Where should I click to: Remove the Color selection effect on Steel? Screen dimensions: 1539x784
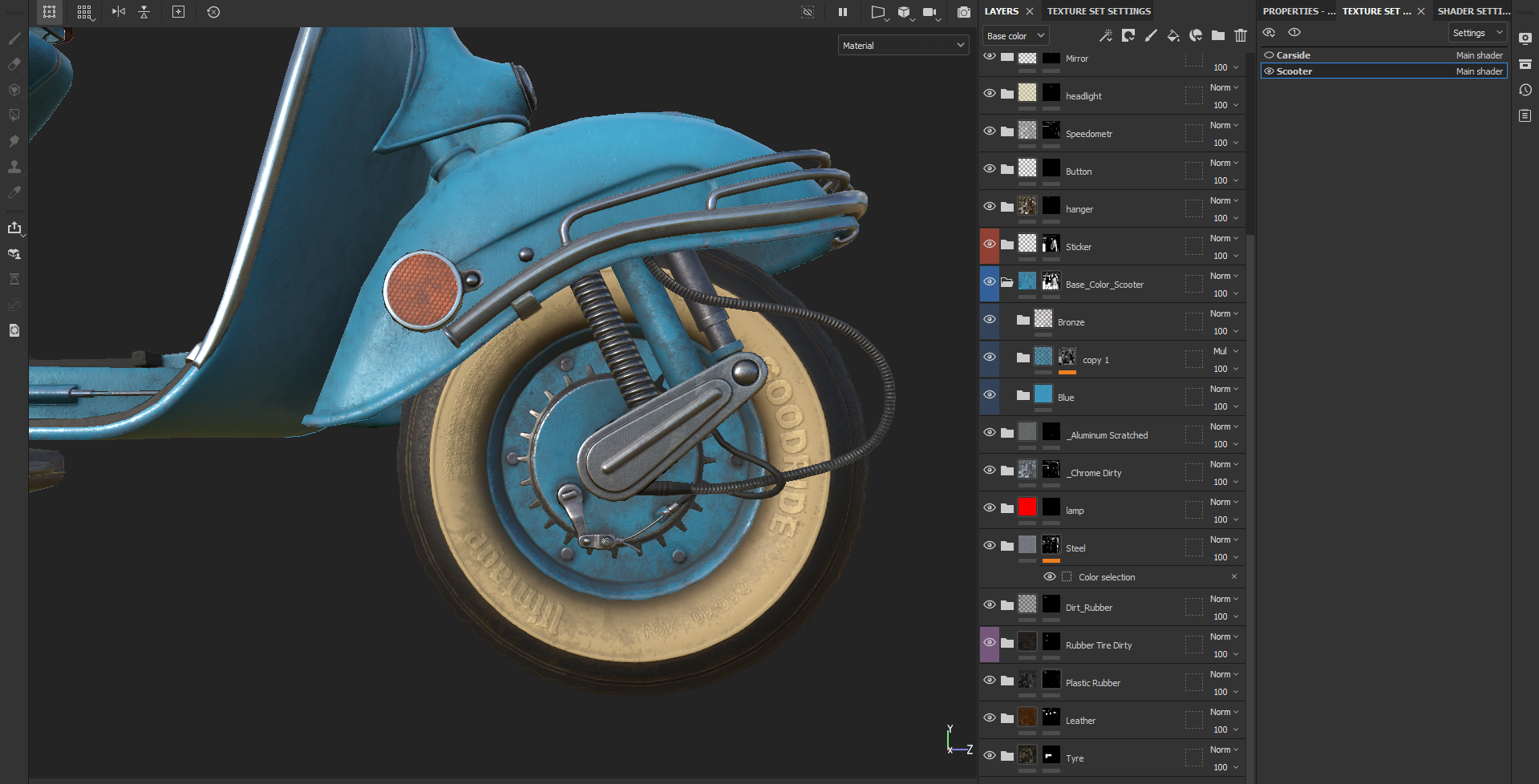click(x=1233, y=576)
